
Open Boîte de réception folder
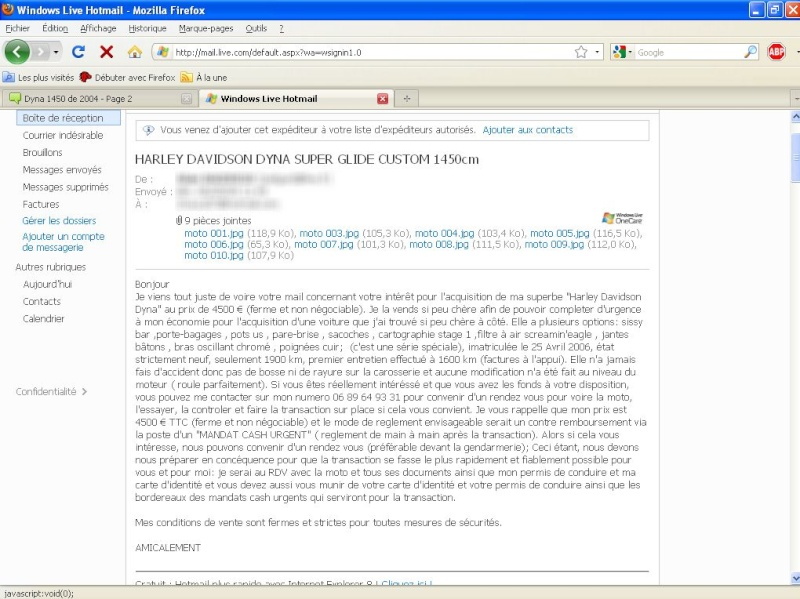(x=68, y=118)
